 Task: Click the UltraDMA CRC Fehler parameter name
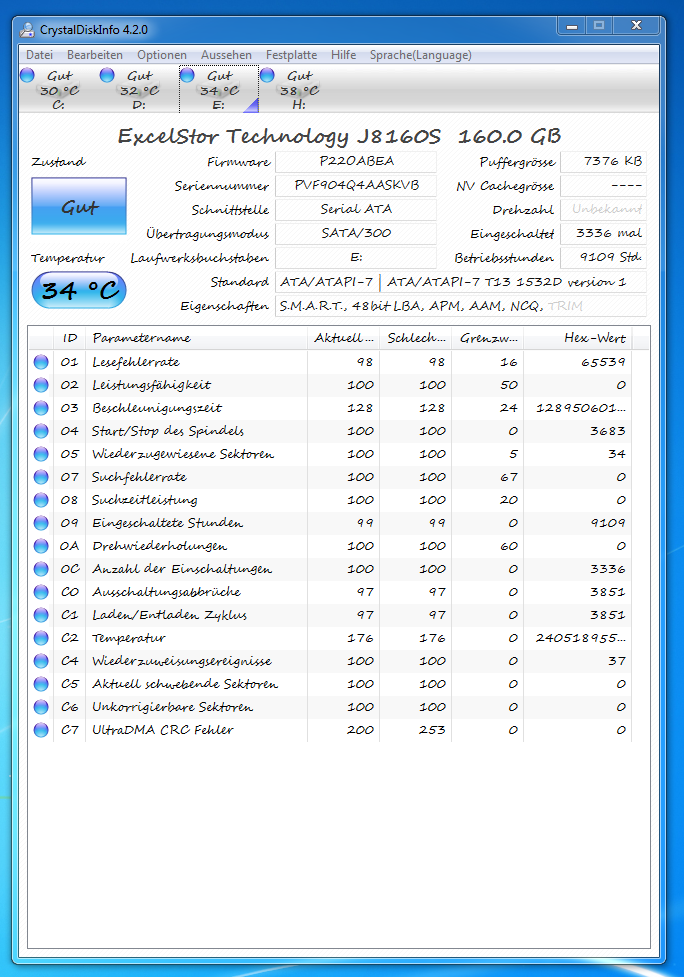click(x=163, y=730)
